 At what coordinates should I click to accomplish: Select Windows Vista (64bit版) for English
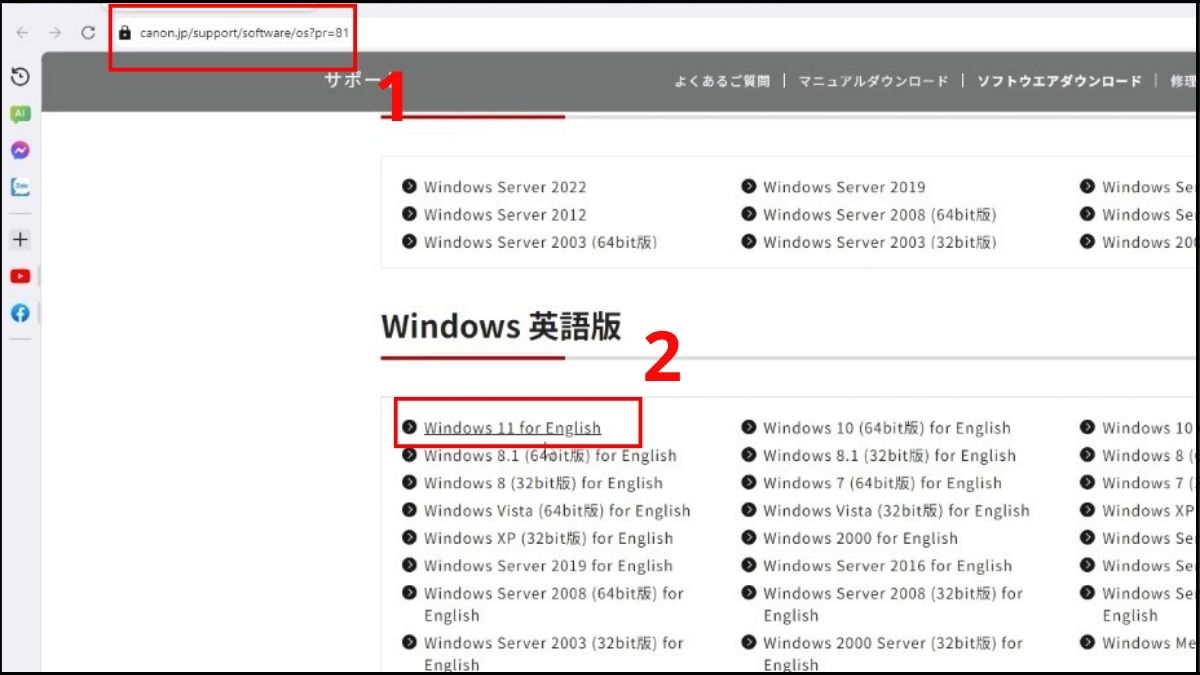(x=557, y=511)
